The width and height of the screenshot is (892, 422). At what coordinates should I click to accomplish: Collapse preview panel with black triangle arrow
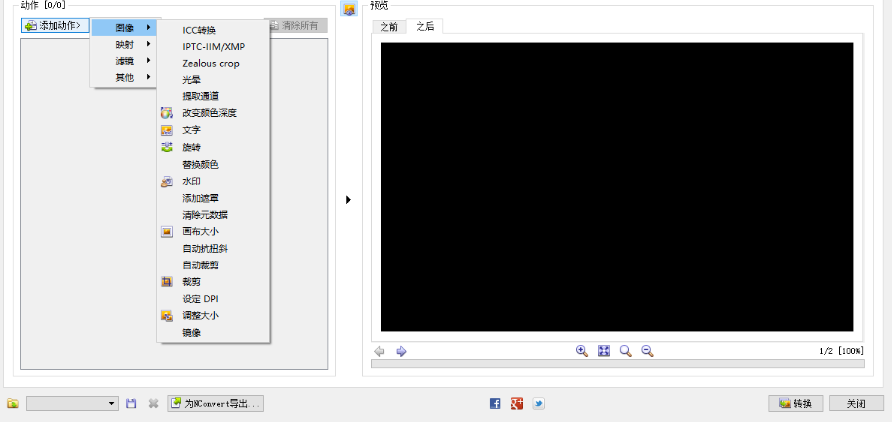[348, 200]
